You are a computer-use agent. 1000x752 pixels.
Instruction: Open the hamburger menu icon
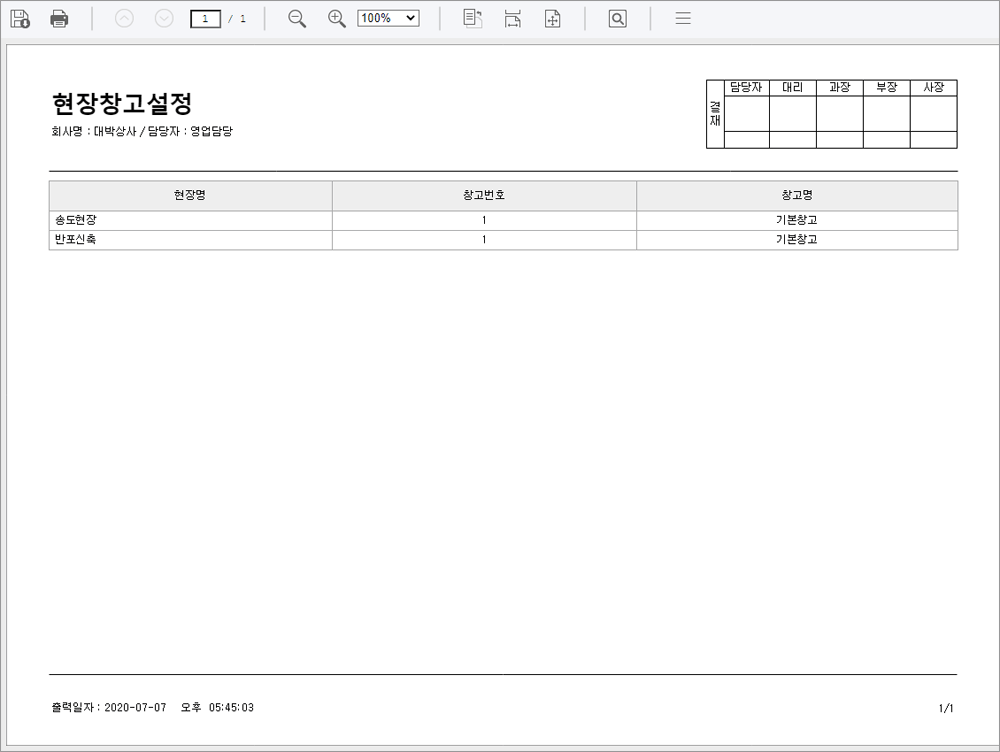click(x=683, y=18)
